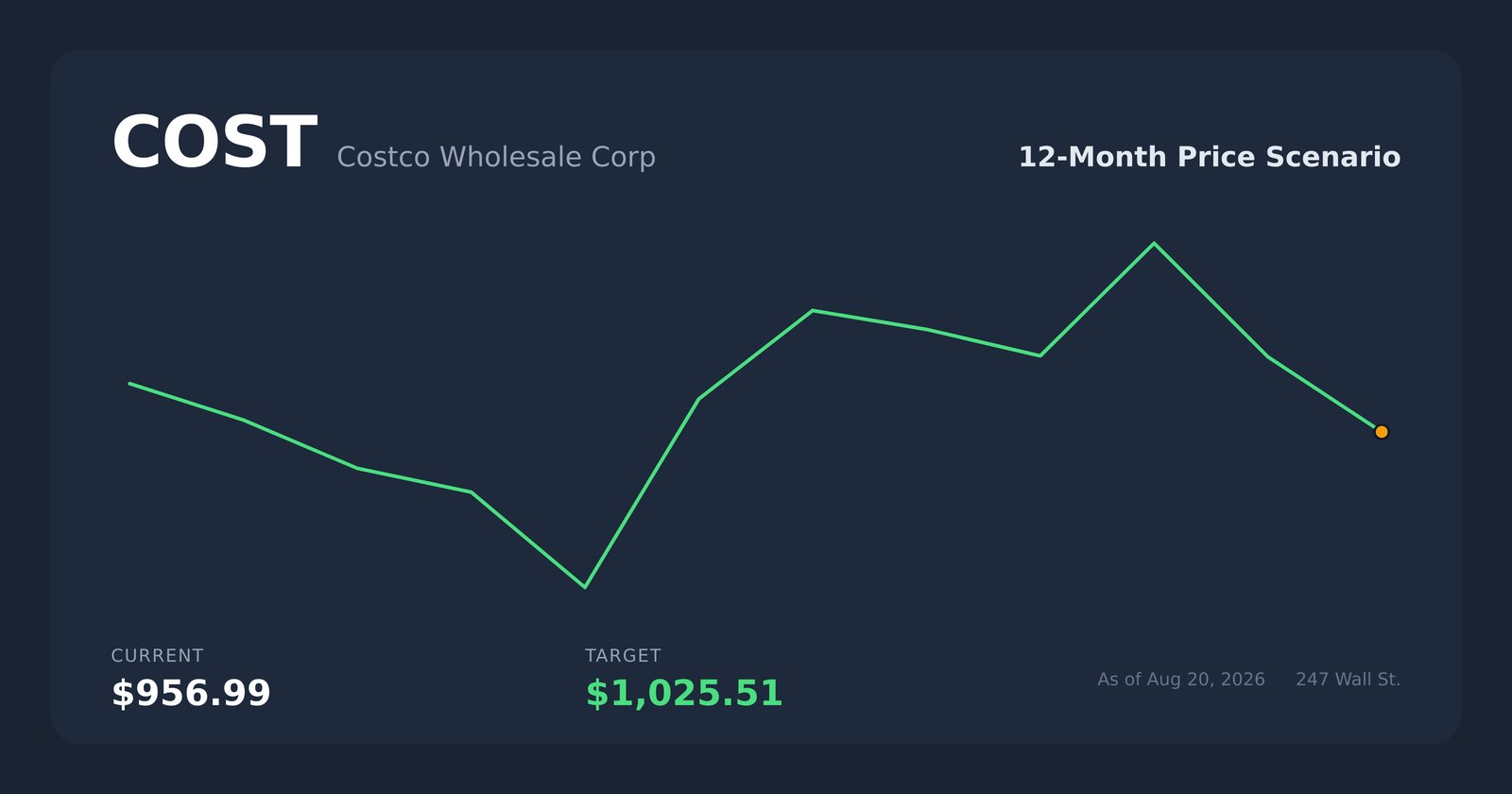Image resolution: width=1512 pixels, height=794 pixels.
Task: Select the Costco Wholesale Corp company name
Action: pyautogui.click(x=496, y=157)
